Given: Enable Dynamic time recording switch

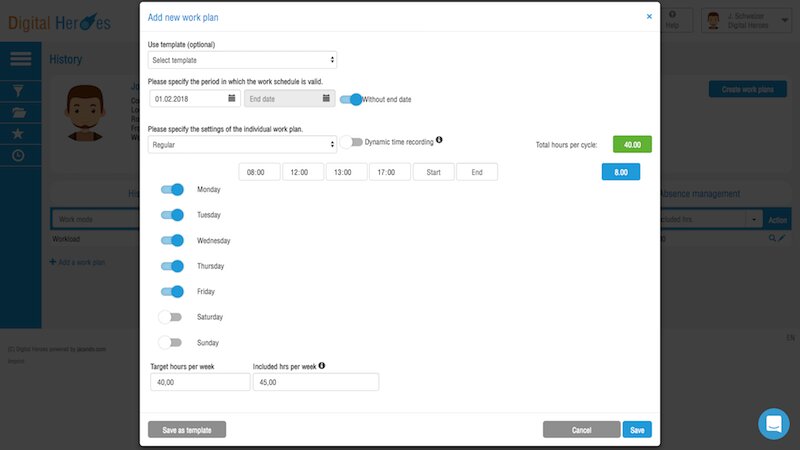Looking at the screenshot, I should point(351,142).
